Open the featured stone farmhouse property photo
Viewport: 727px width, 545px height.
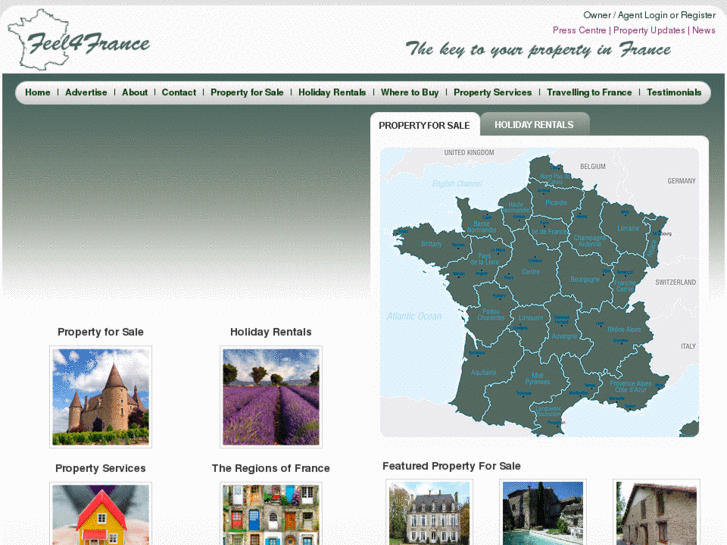tap(657, 512)
